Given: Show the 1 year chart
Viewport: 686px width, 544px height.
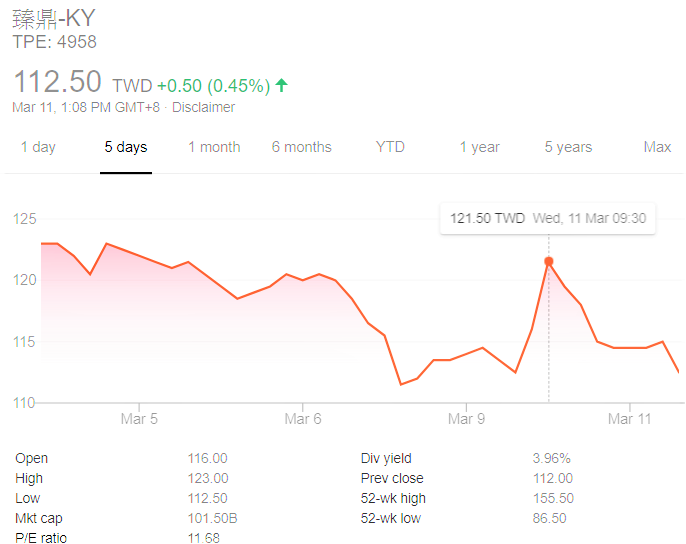Looking at the screenshot, I should pos(479,147).
